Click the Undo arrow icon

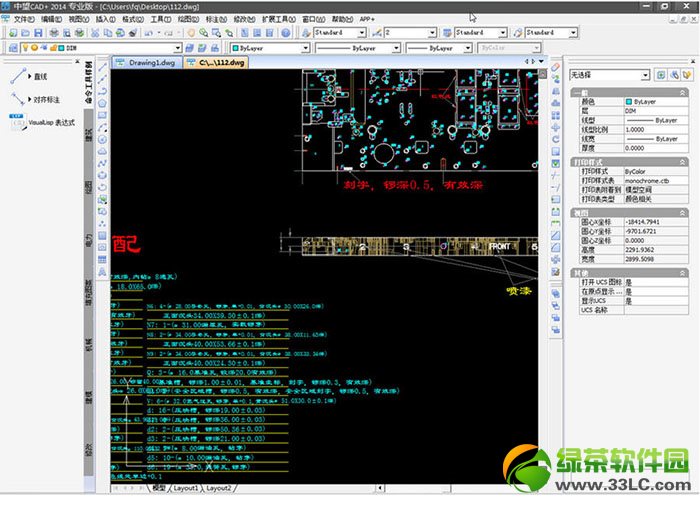pyautogui.click(x=149, y=33)
